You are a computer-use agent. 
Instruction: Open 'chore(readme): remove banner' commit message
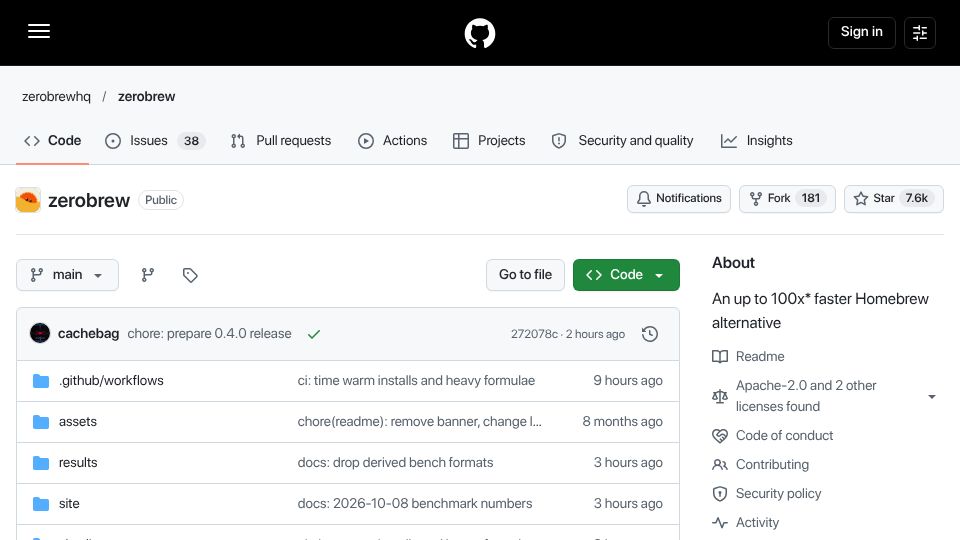click(419, 422)
